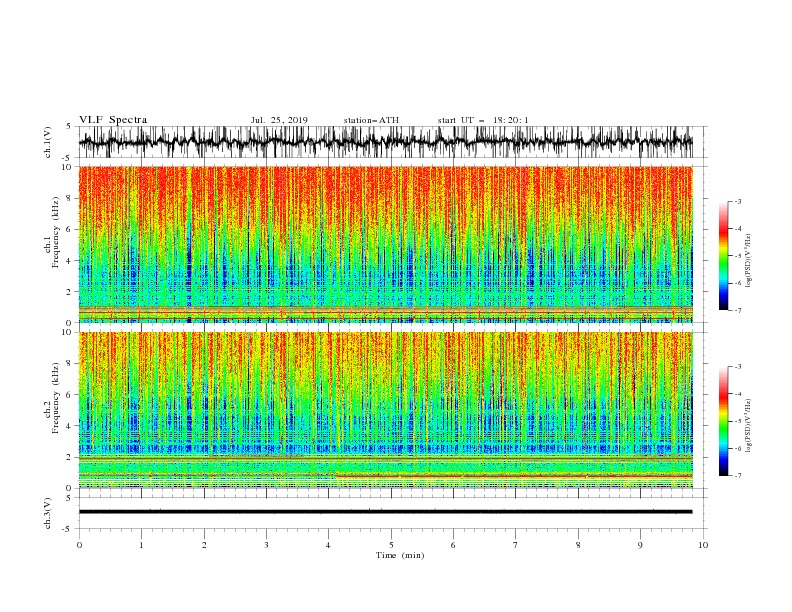Click time axis tick label "5"
The width and height of the screenshot is (792, 612).
(x=391, y=545)
